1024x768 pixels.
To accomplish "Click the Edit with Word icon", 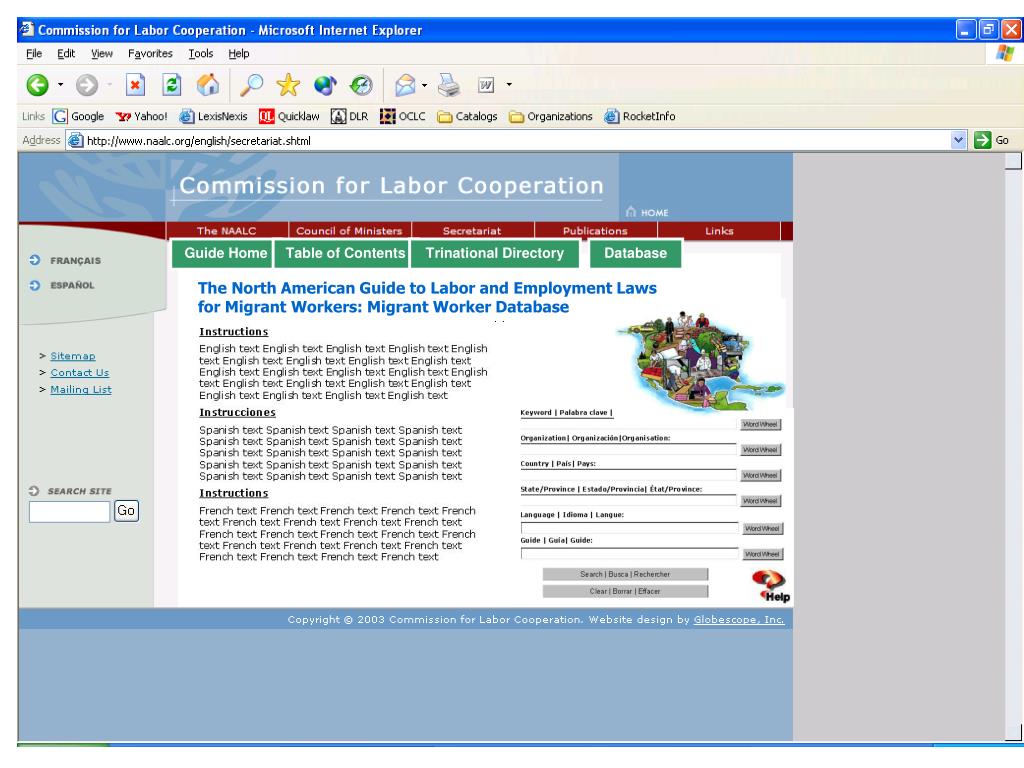I will (487, 85).
